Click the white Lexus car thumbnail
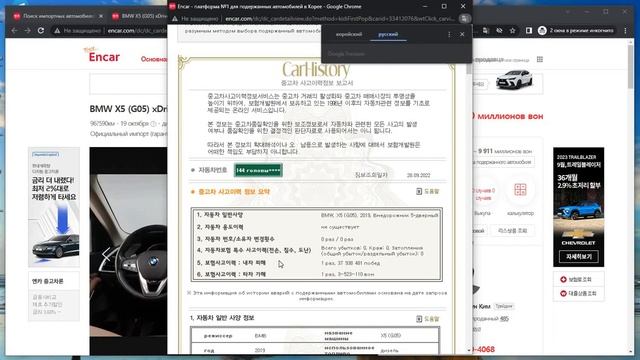Viewport: 640px width, 360px height. (x=514, y=80)
